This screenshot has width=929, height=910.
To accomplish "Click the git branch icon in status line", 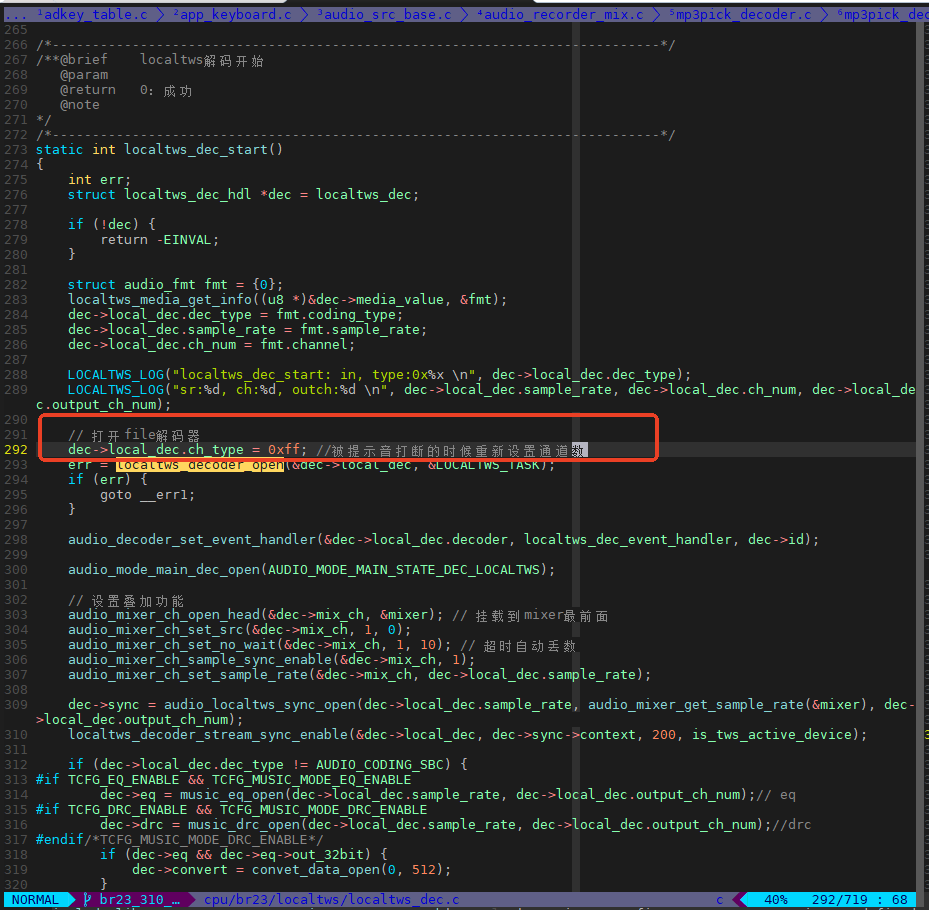I will pyautogui.click(x=87, y=899).
